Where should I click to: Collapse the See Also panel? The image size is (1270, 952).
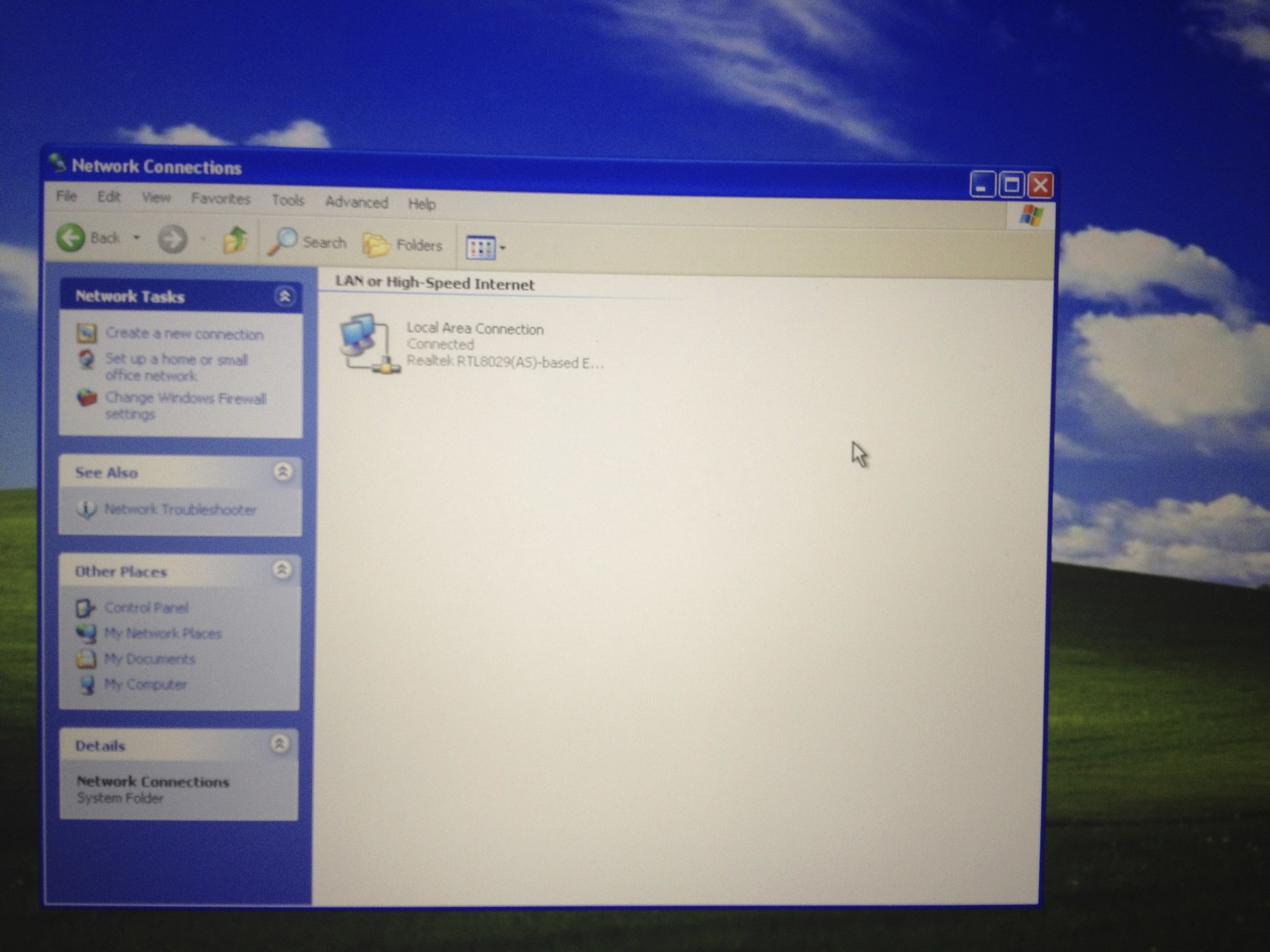282,471
